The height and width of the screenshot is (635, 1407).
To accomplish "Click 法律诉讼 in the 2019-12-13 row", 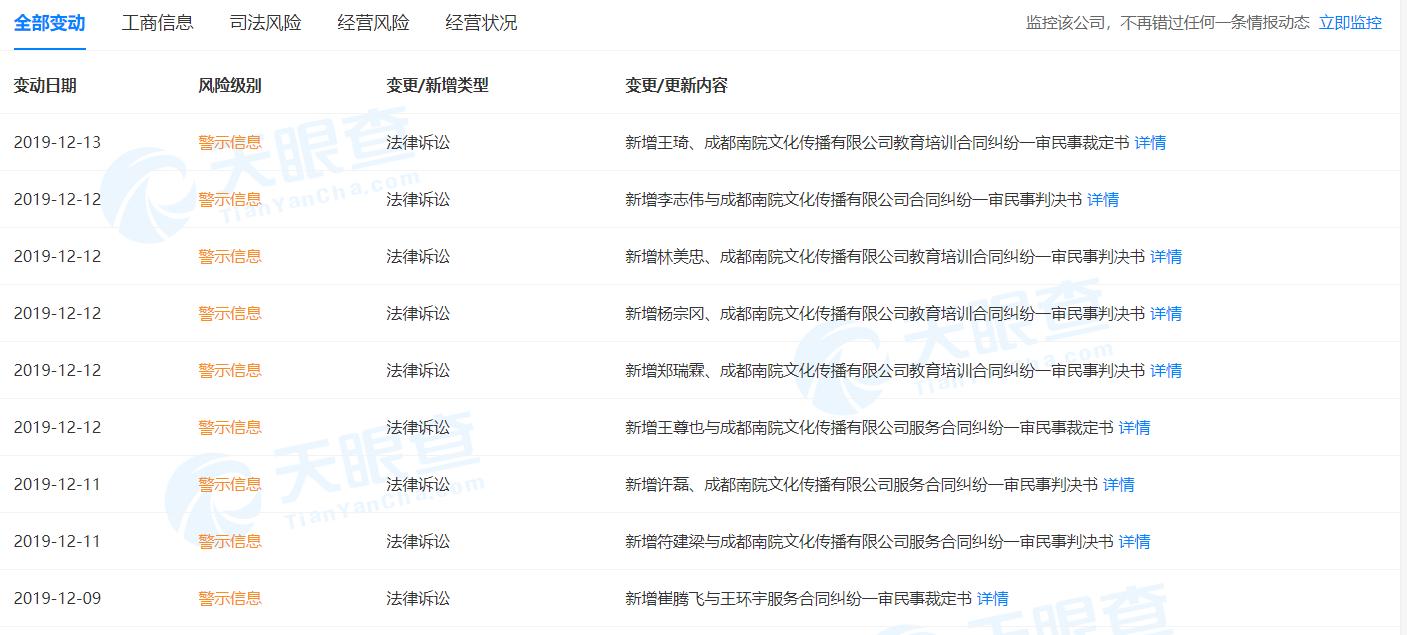I will 418,143.
